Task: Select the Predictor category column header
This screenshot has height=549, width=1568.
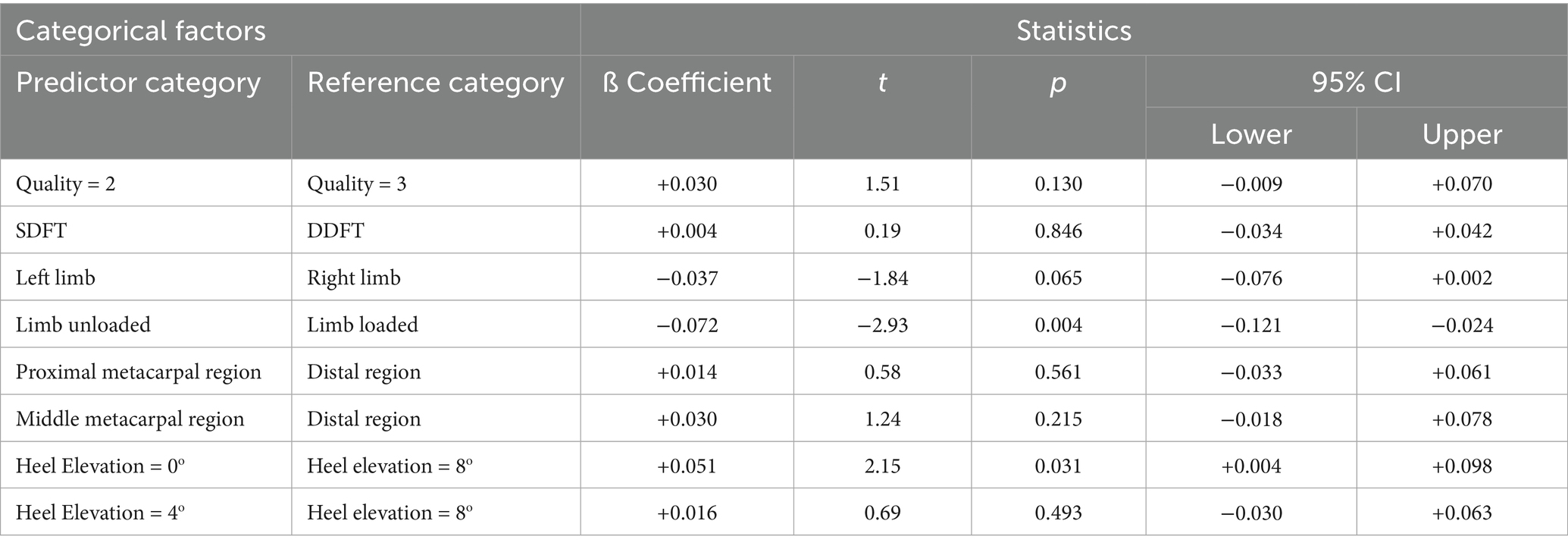Action: (x=138, y=83)
